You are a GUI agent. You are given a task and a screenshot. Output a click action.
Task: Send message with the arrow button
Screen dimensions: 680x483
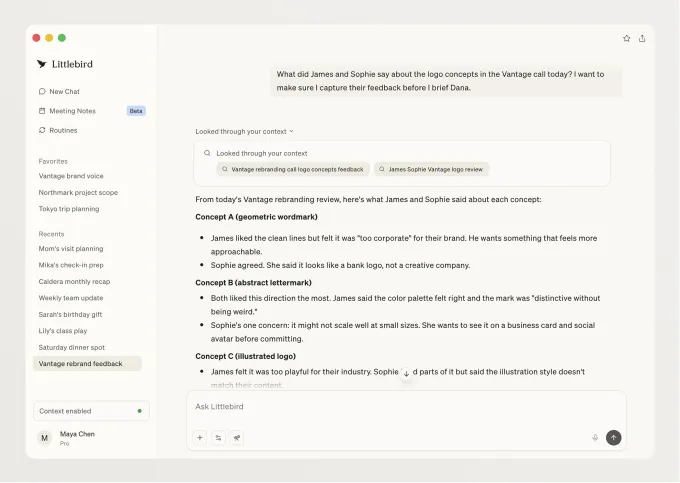613,437
